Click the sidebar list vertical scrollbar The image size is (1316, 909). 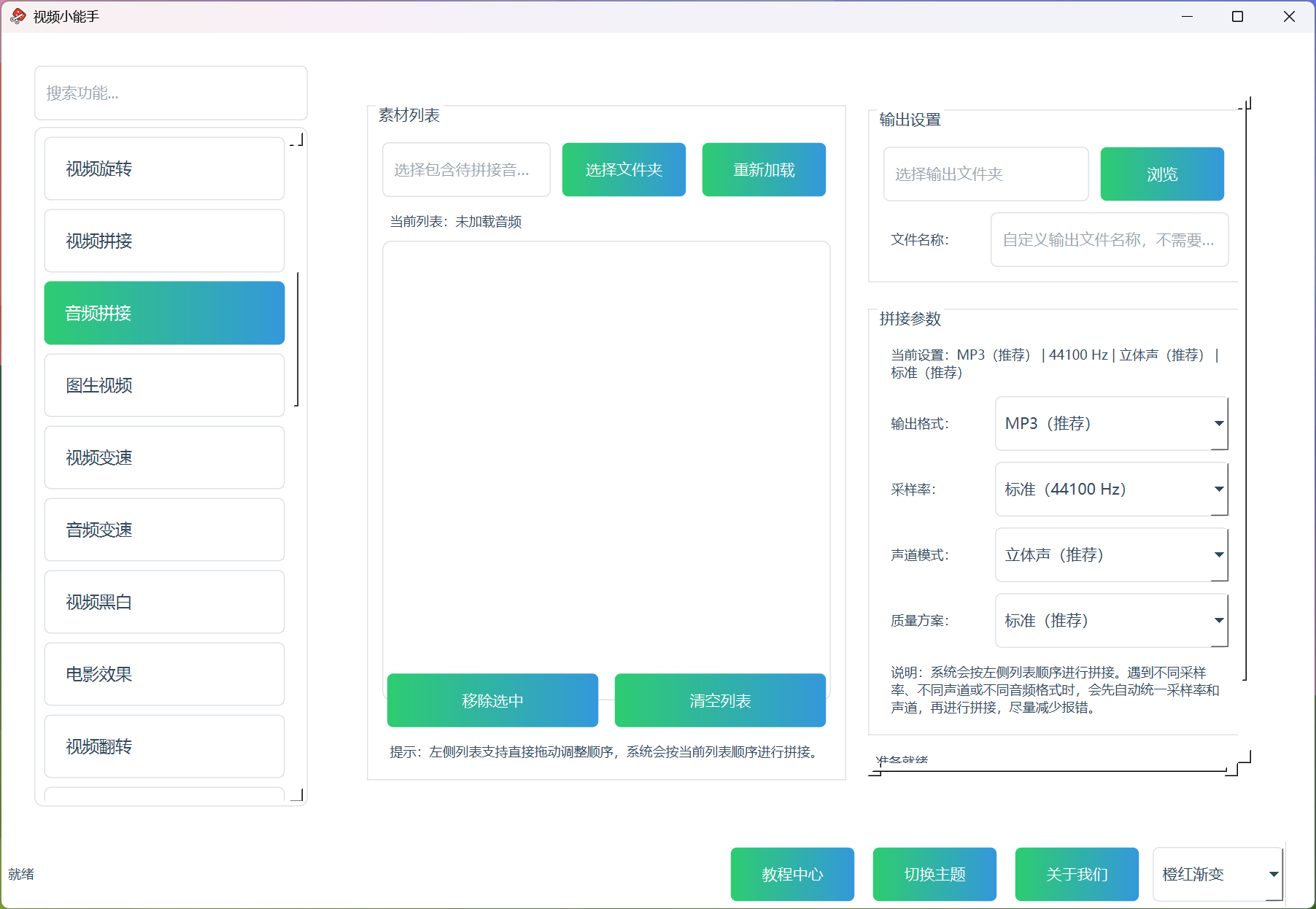coord(297,339)
